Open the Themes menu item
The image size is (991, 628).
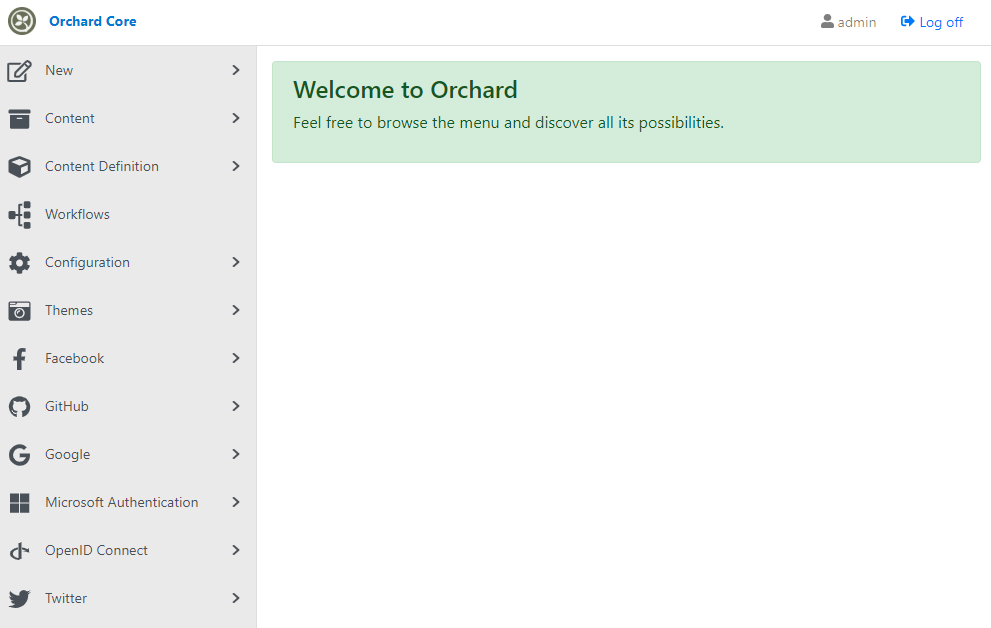click(x=128, y=310)
